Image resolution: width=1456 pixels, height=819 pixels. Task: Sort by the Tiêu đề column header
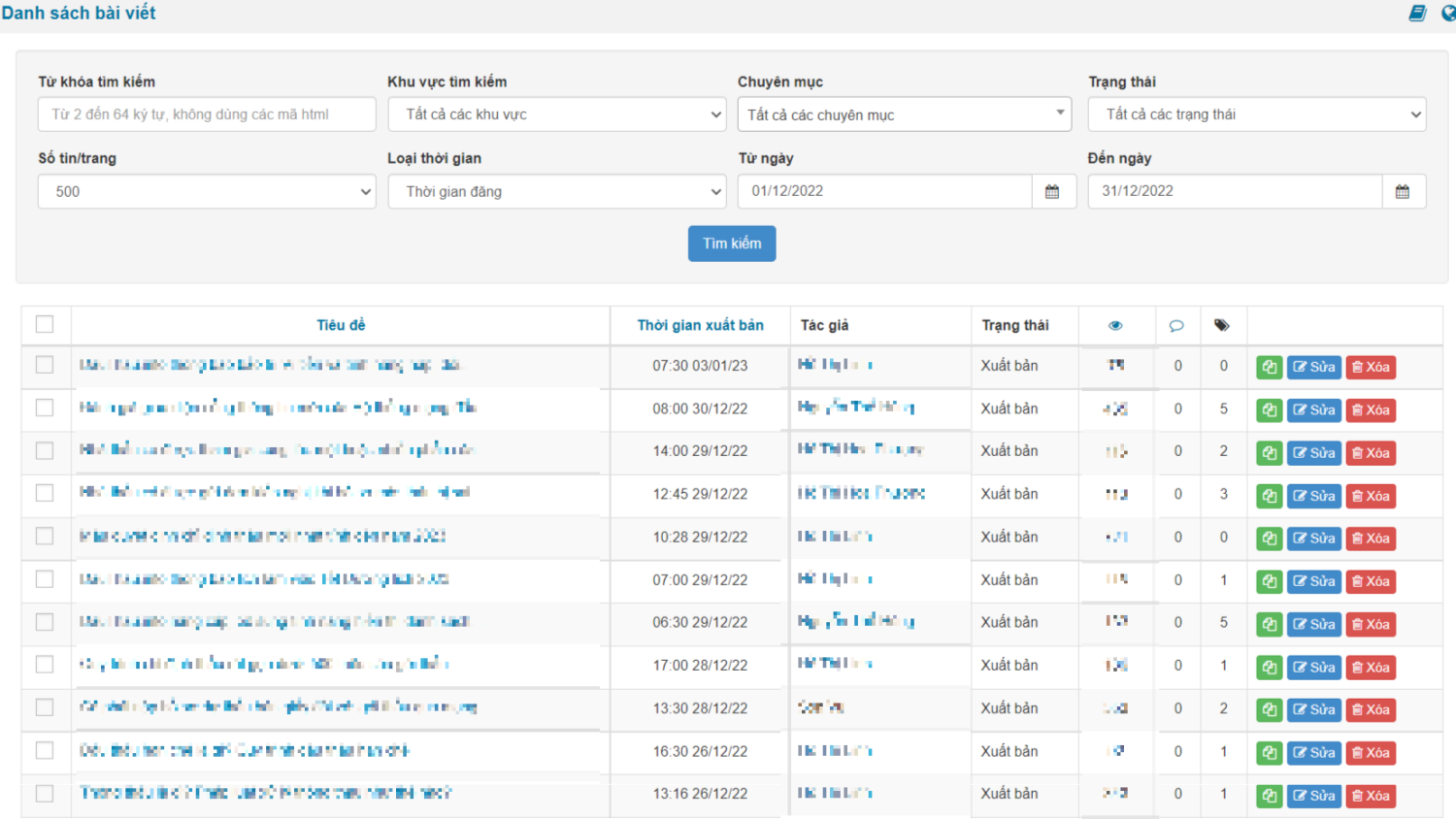tap(341, 325)
